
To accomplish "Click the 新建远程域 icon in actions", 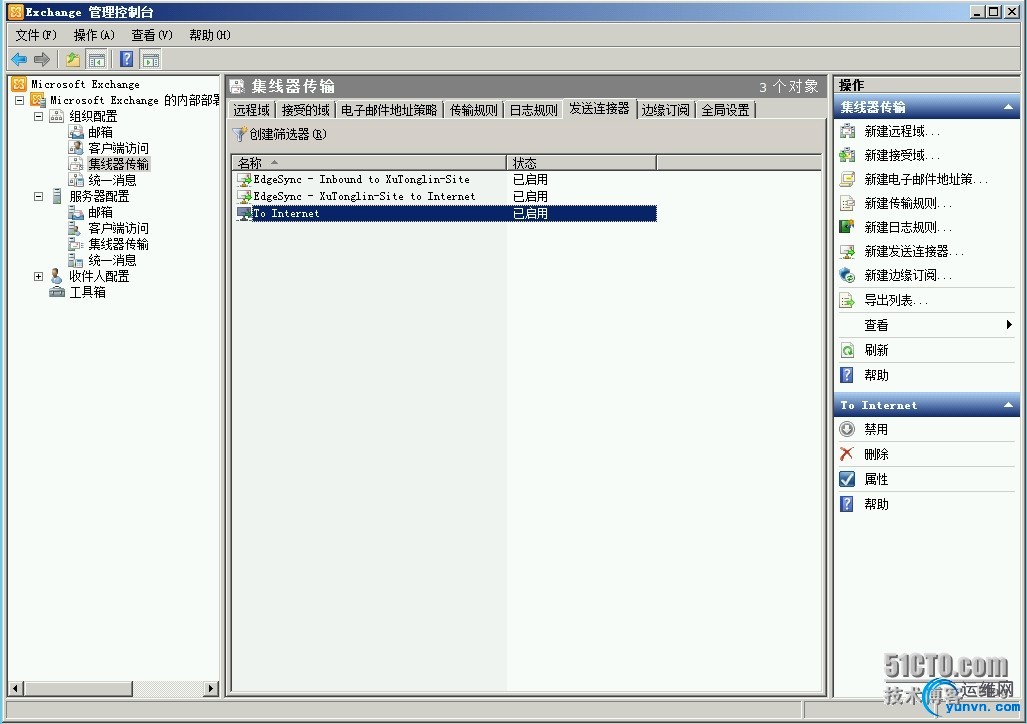I will coord(848,131).
